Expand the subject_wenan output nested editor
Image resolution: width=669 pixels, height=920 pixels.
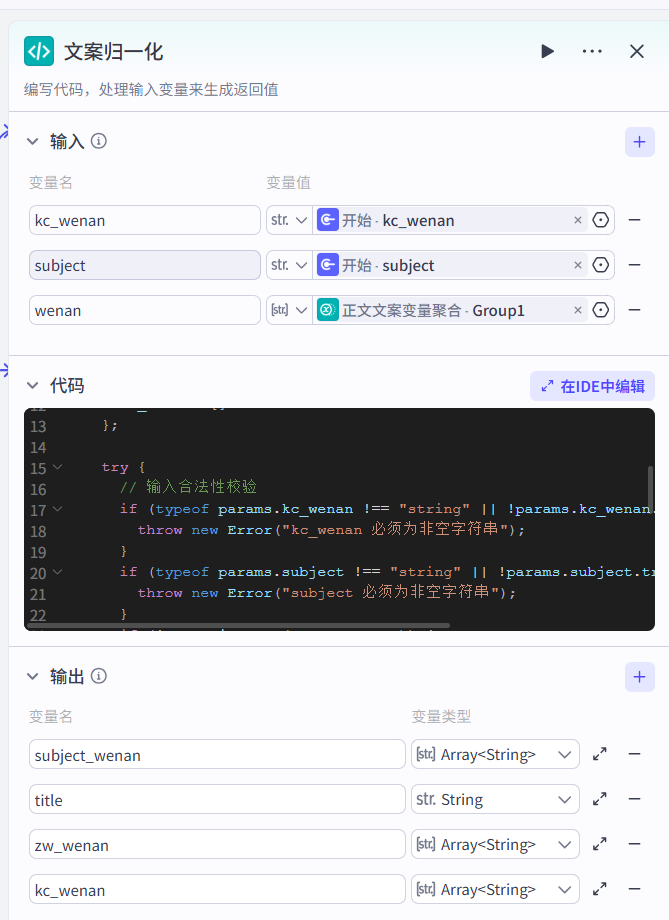click(x=600, y=754)
